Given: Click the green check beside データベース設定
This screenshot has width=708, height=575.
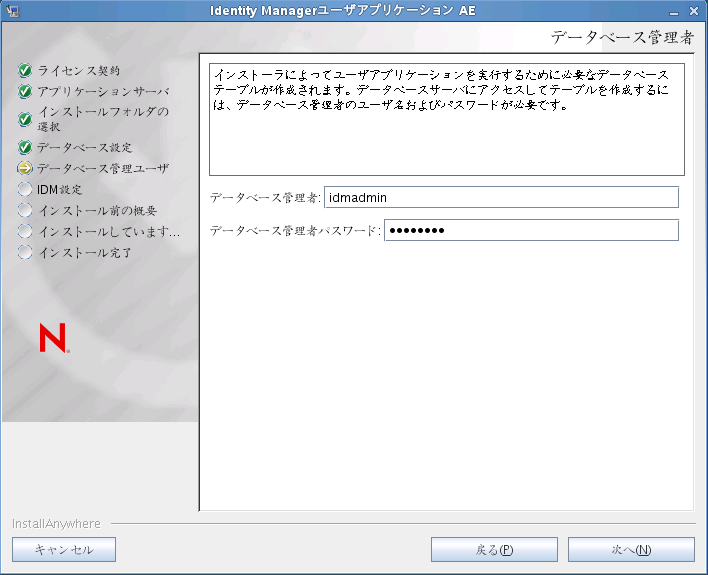Looking at the screenshot, I should [25, 147].
